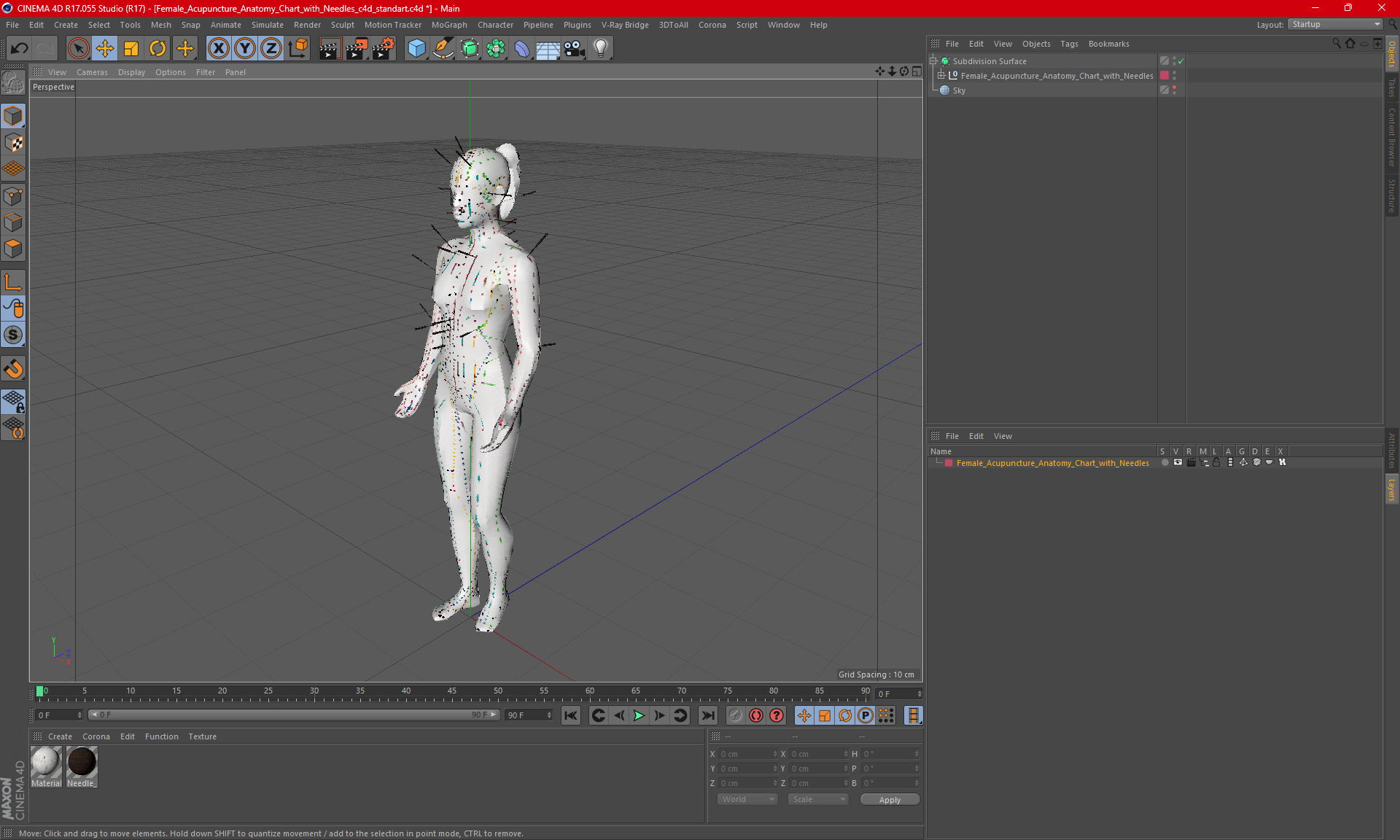Switch to Edges mode
Image resolution: width=1400 pixels, height=840 pixels.
pyautogui.click(x=13, y=222)
